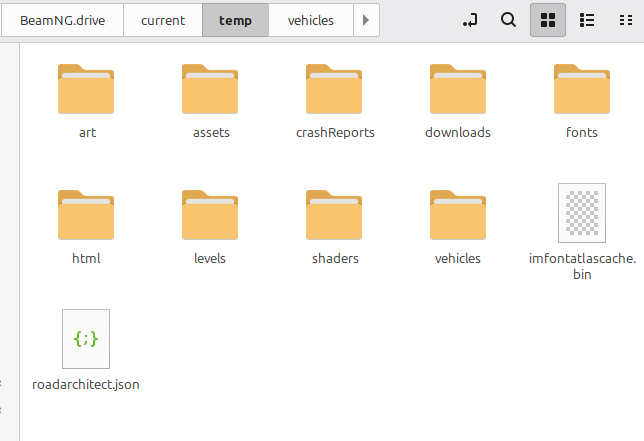The image size is (644, 441).
Task: Click the "html" folder label
Action: 86,259
